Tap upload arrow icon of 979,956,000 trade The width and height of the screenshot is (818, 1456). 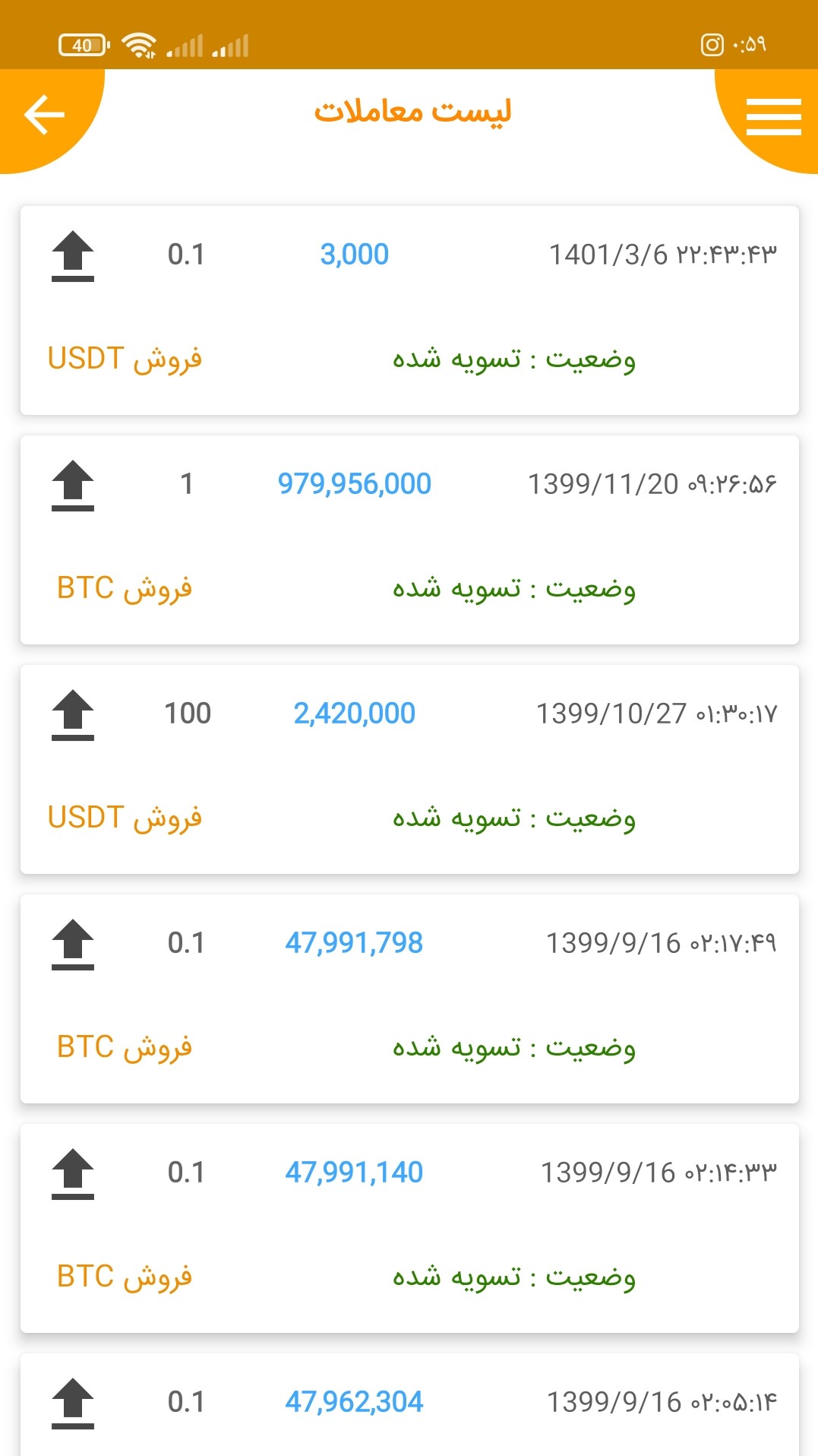click(73, 486)
